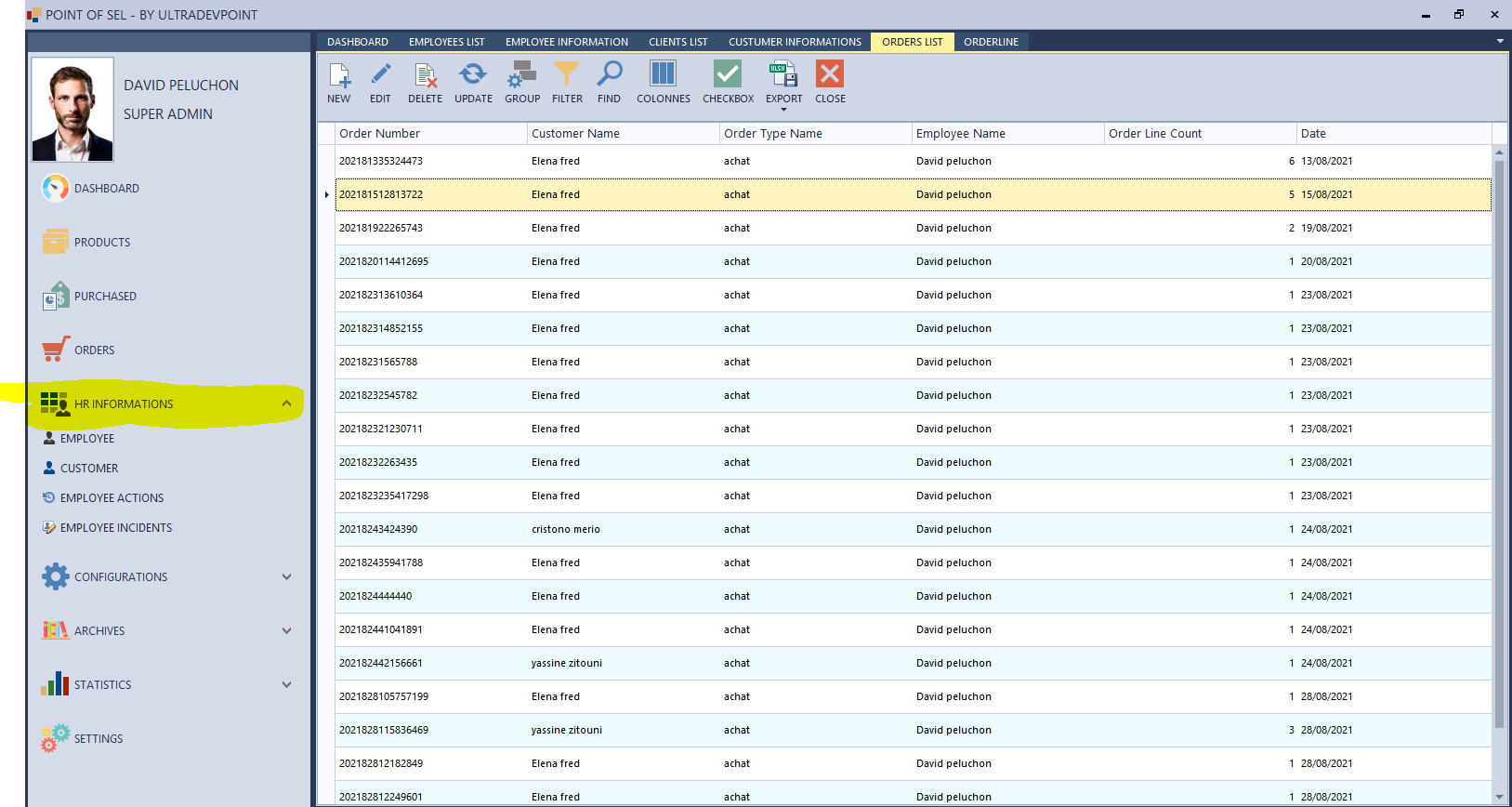Open EMPLOYEE INCIDENTS in sidebar

tap(116, 528)
